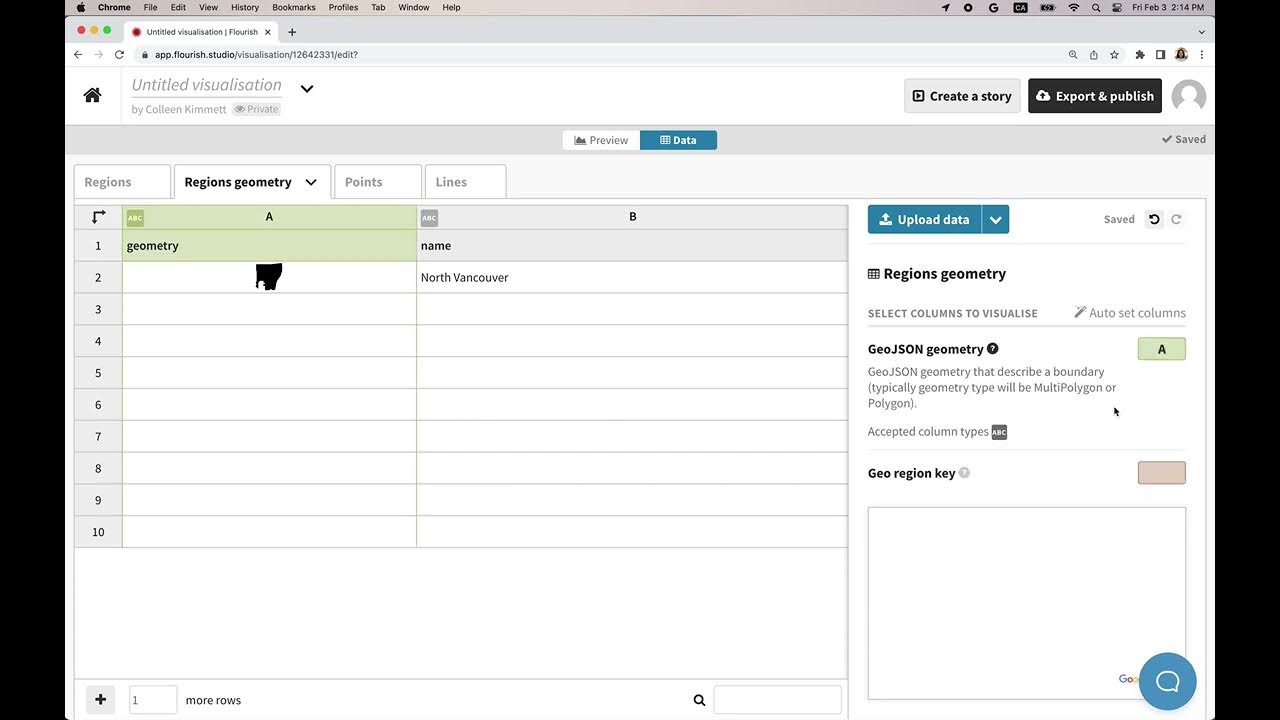The height and width of the screenshot is (720, 1280).
Task: Switch to Preview view
Action: tap(601, 140)
